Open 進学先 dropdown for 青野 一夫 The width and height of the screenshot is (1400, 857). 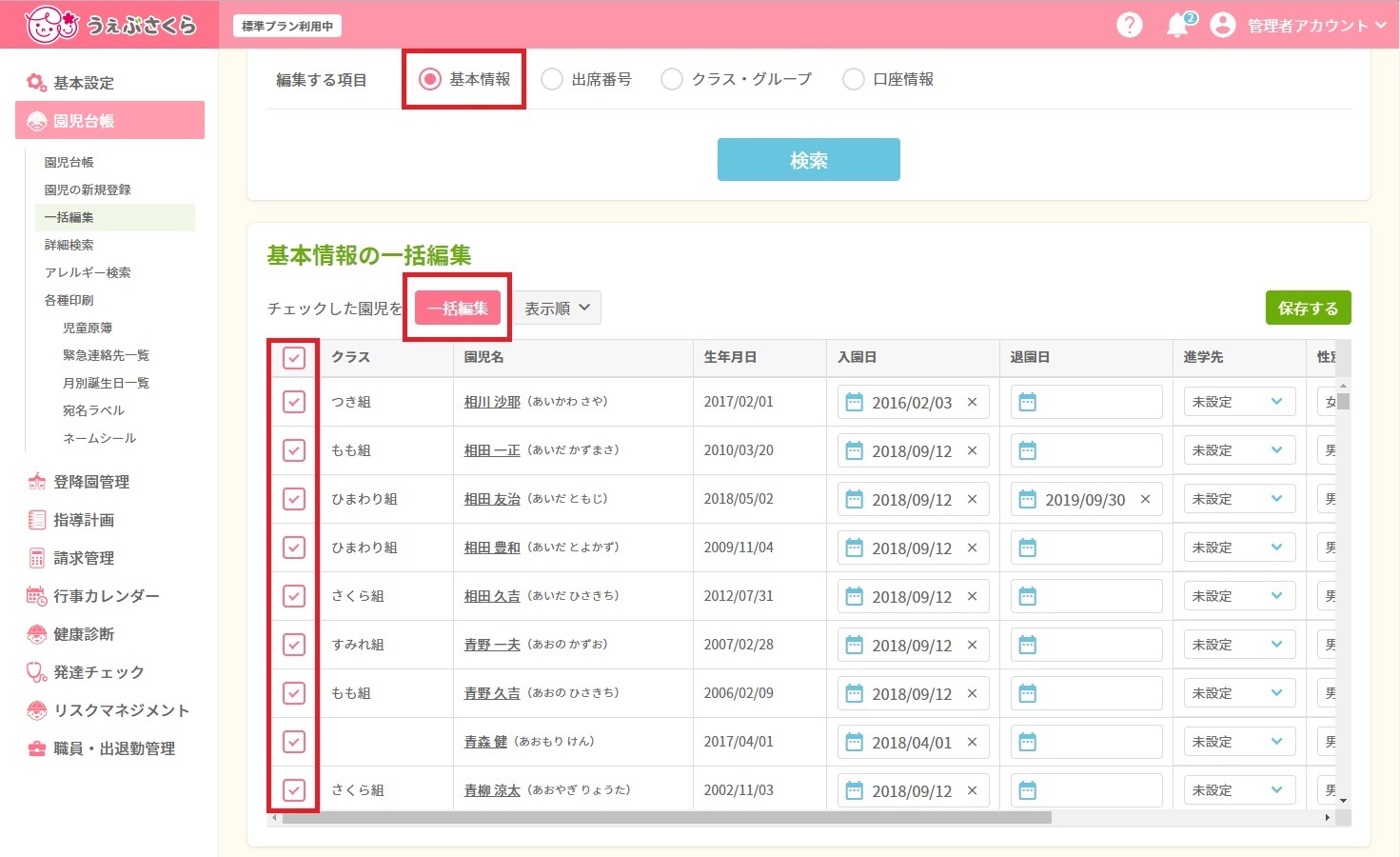pyautogui.click(x=1239, y=645)
